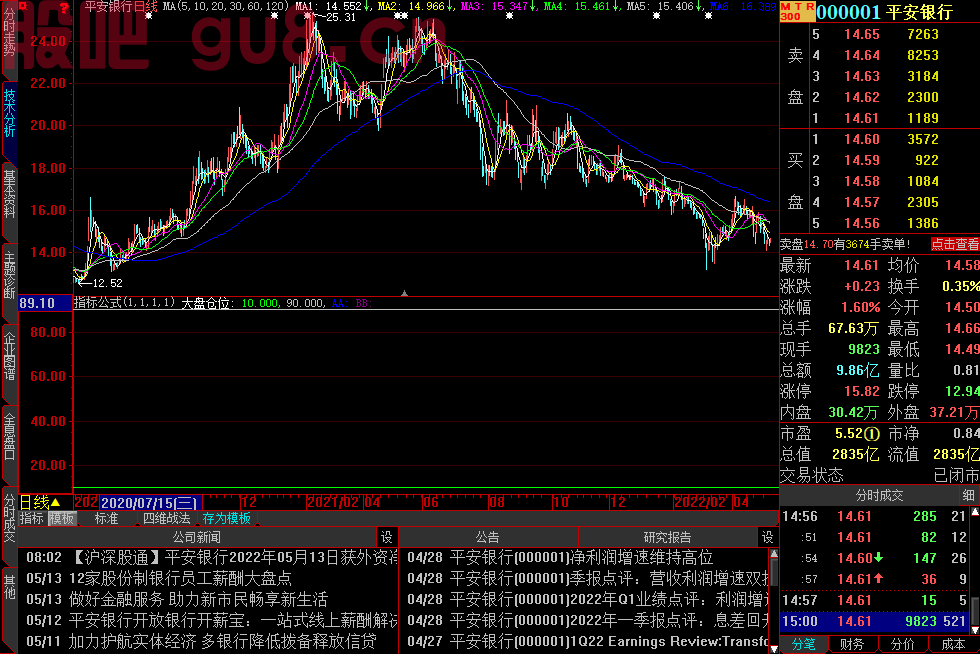Click the red question mark help icon

click(x=64, y=8)
